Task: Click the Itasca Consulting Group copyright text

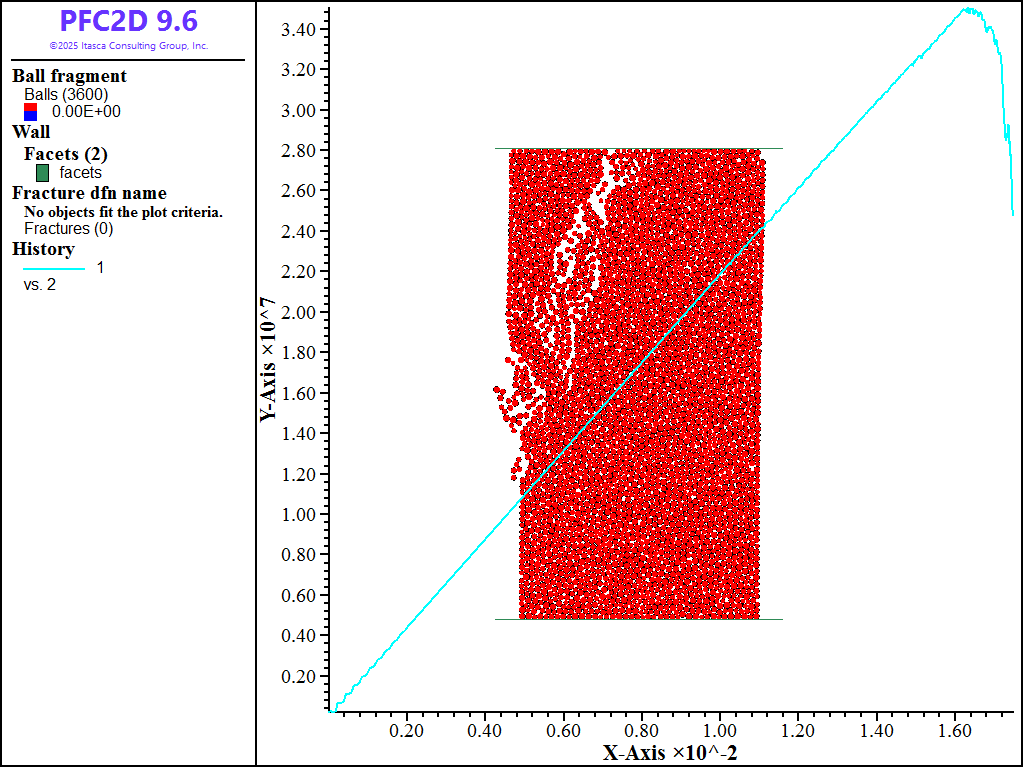Action: pyautogui.click(x=128, y=46)
